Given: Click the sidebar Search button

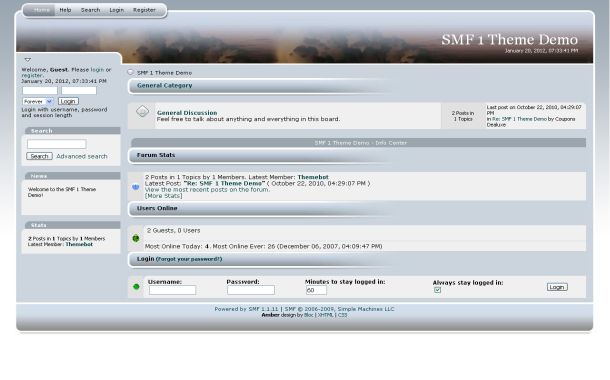Looking at the screenshot, I should pos(39,156).
